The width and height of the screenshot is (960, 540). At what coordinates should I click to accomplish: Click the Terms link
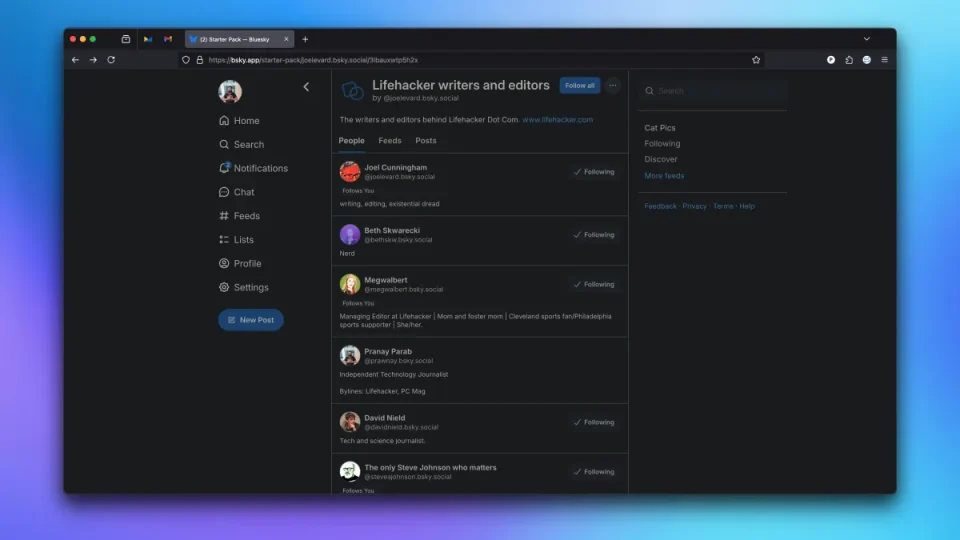click(722, 206)
